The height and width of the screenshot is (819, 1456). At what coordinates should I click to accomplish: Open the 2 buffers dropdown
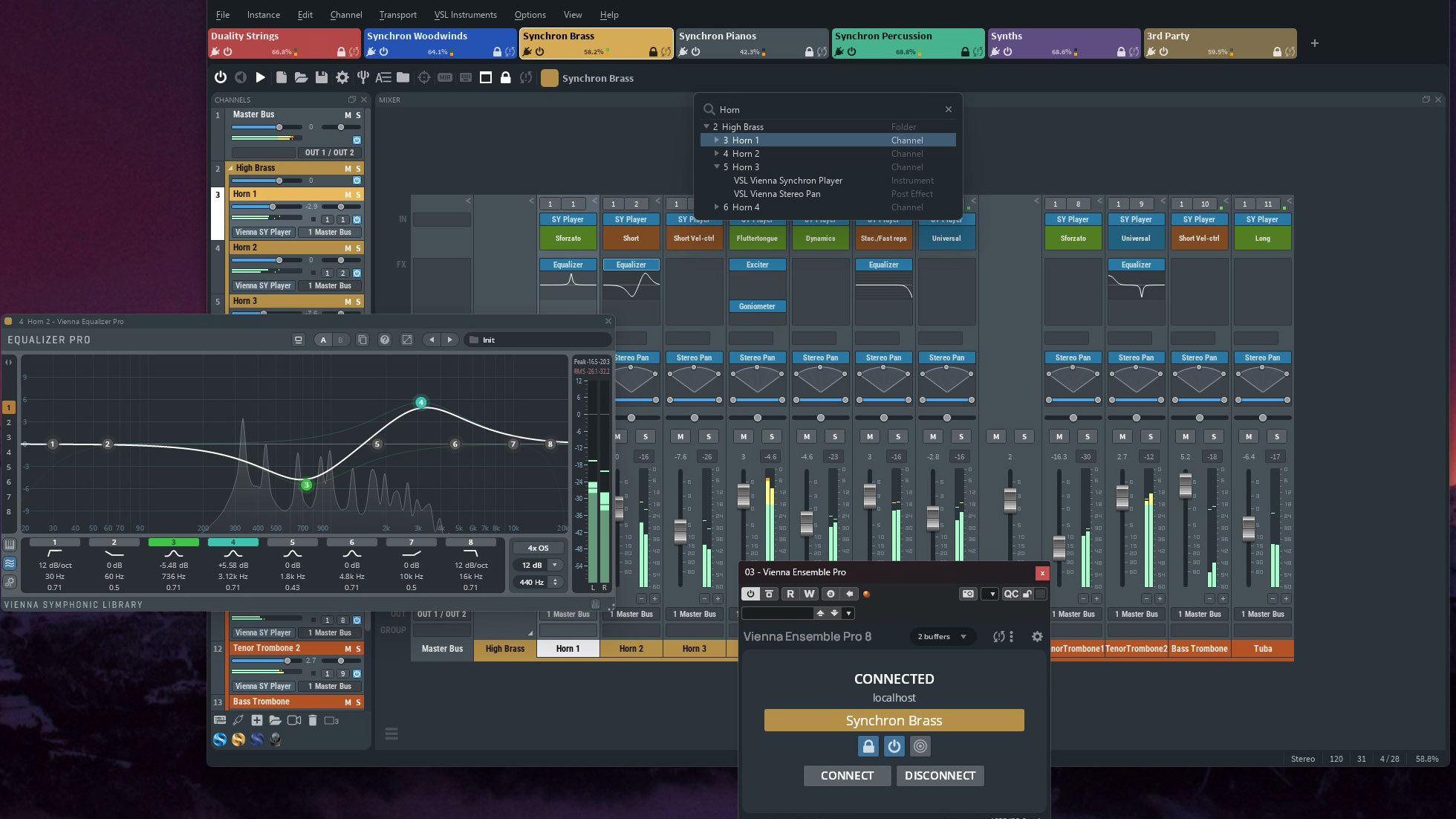942,636
